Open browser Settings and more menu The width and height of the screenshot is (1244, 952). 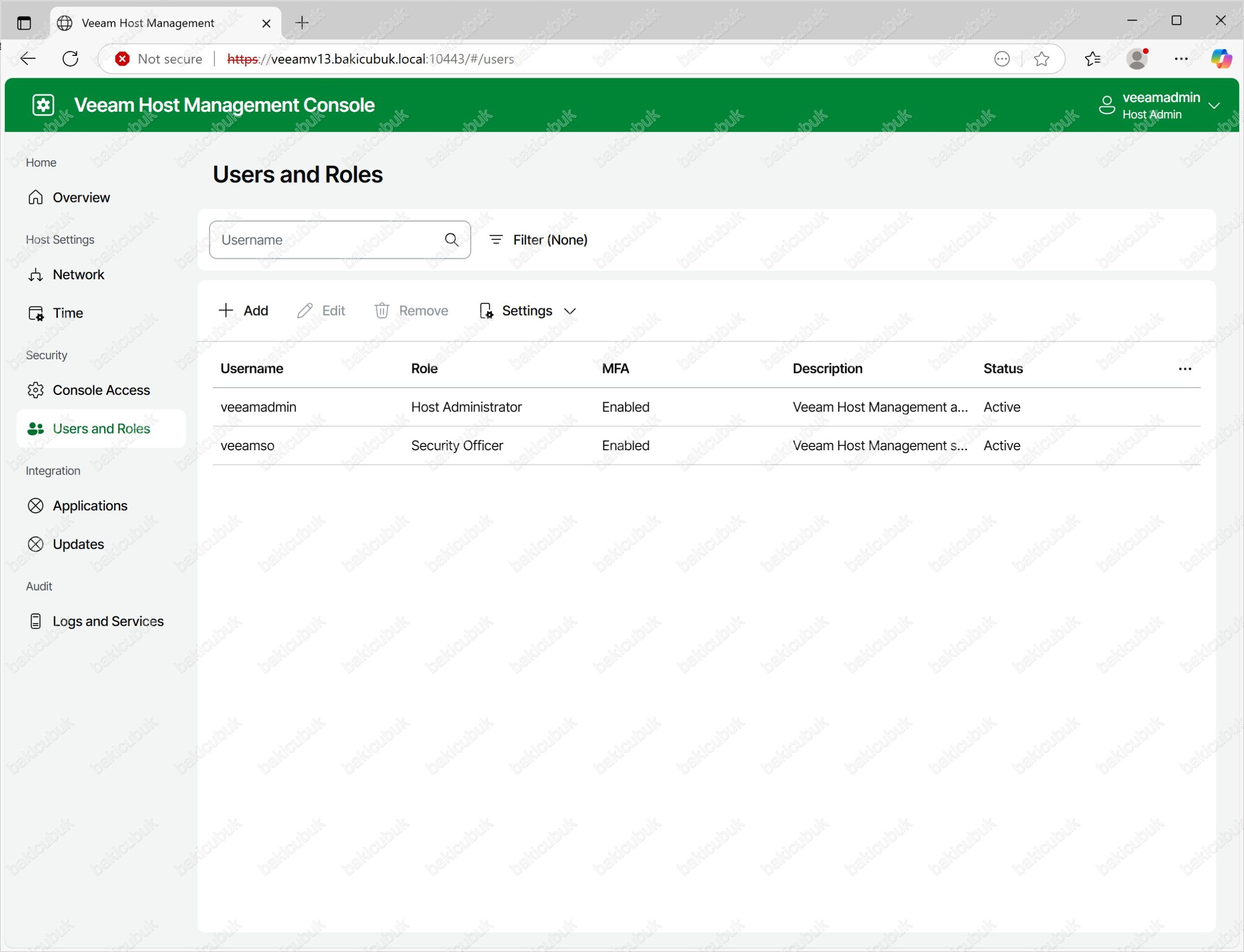coord(1181,59)
